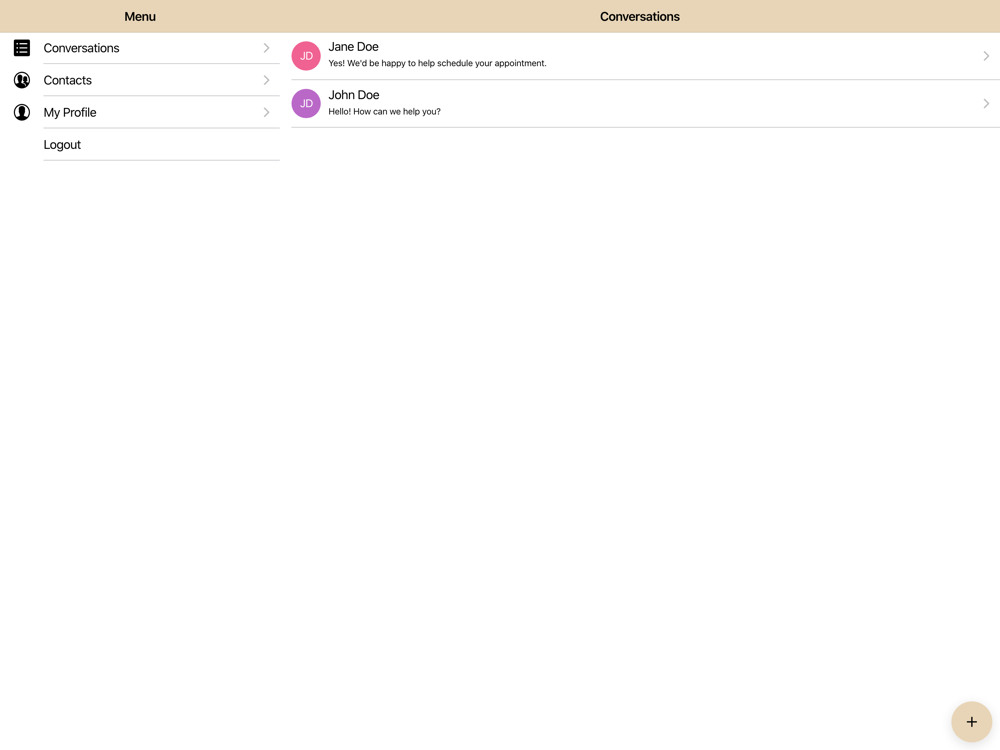Click the Contacts people icon
1000x750 pixels.
22,80
